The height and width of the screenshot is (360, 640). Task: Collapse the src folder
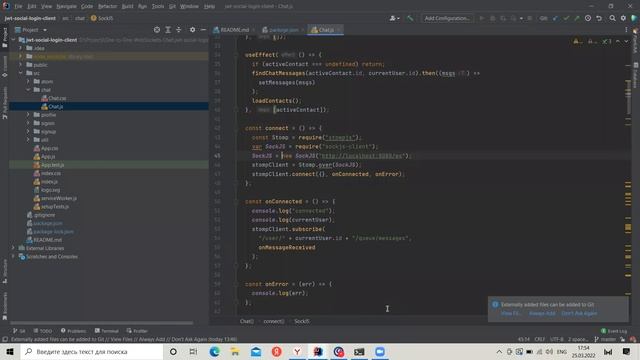(20, 73)
